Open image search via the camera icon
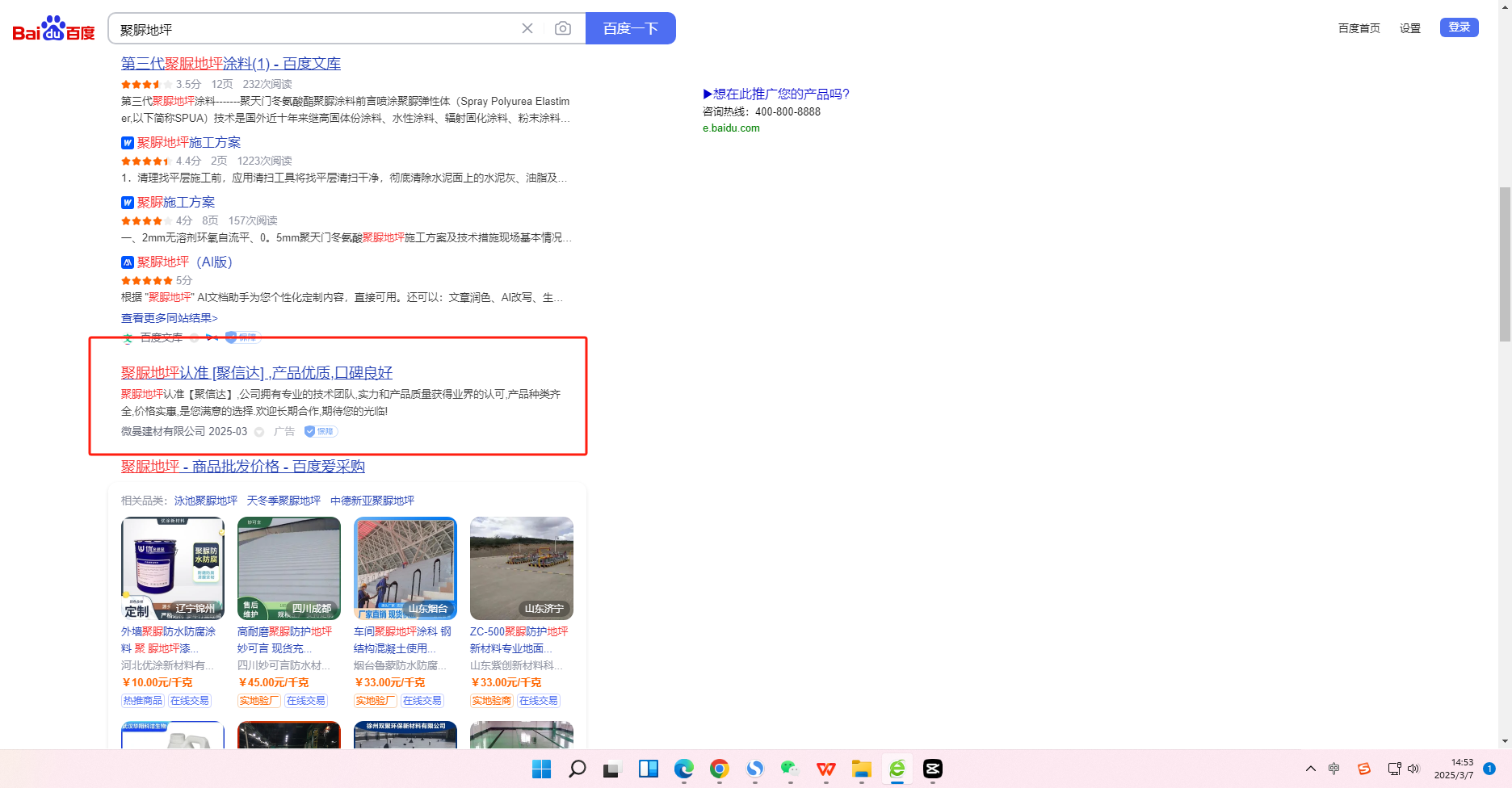 pos(563,28)
